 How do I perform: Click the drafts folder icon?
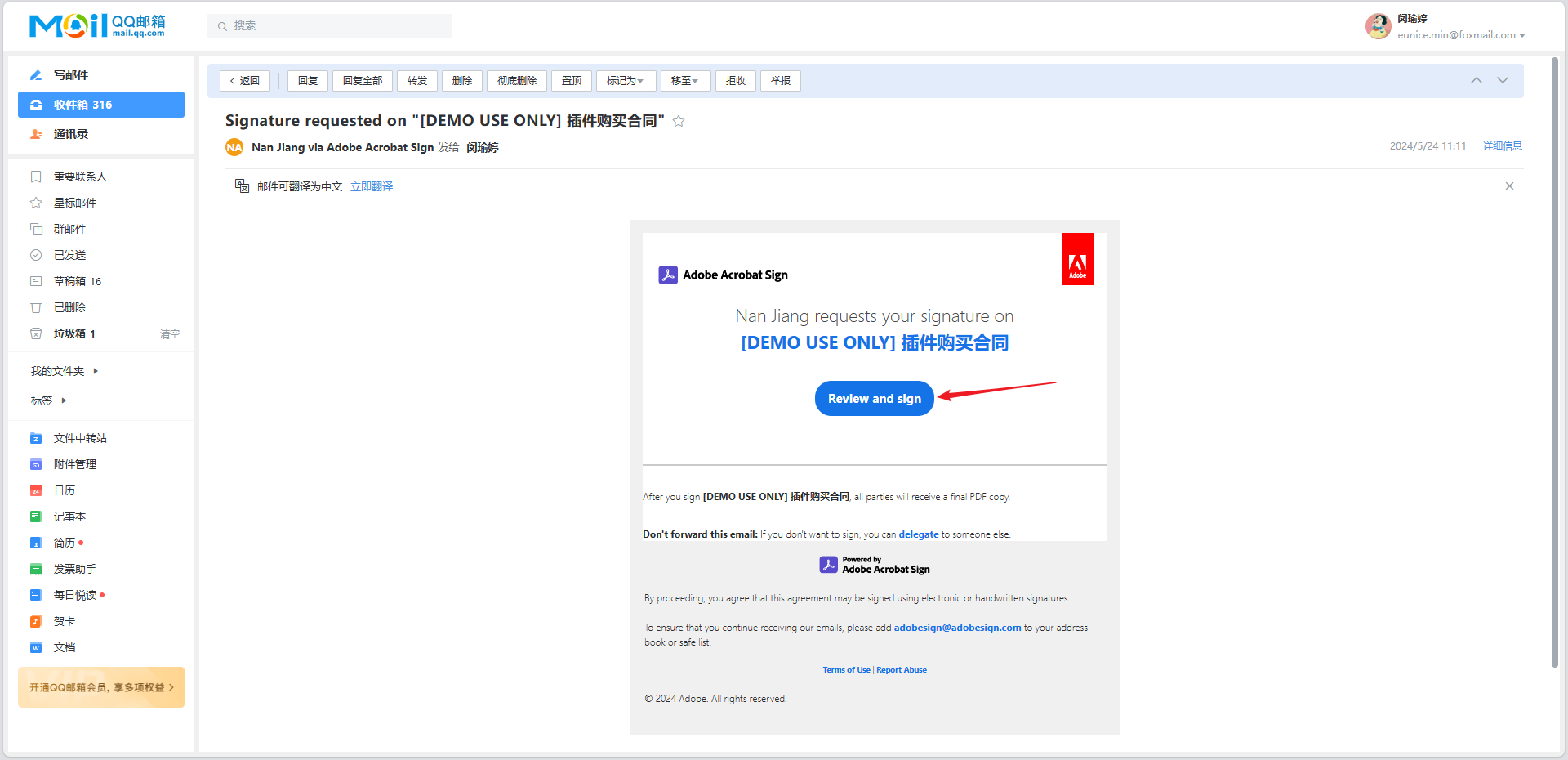coord(36,281)
